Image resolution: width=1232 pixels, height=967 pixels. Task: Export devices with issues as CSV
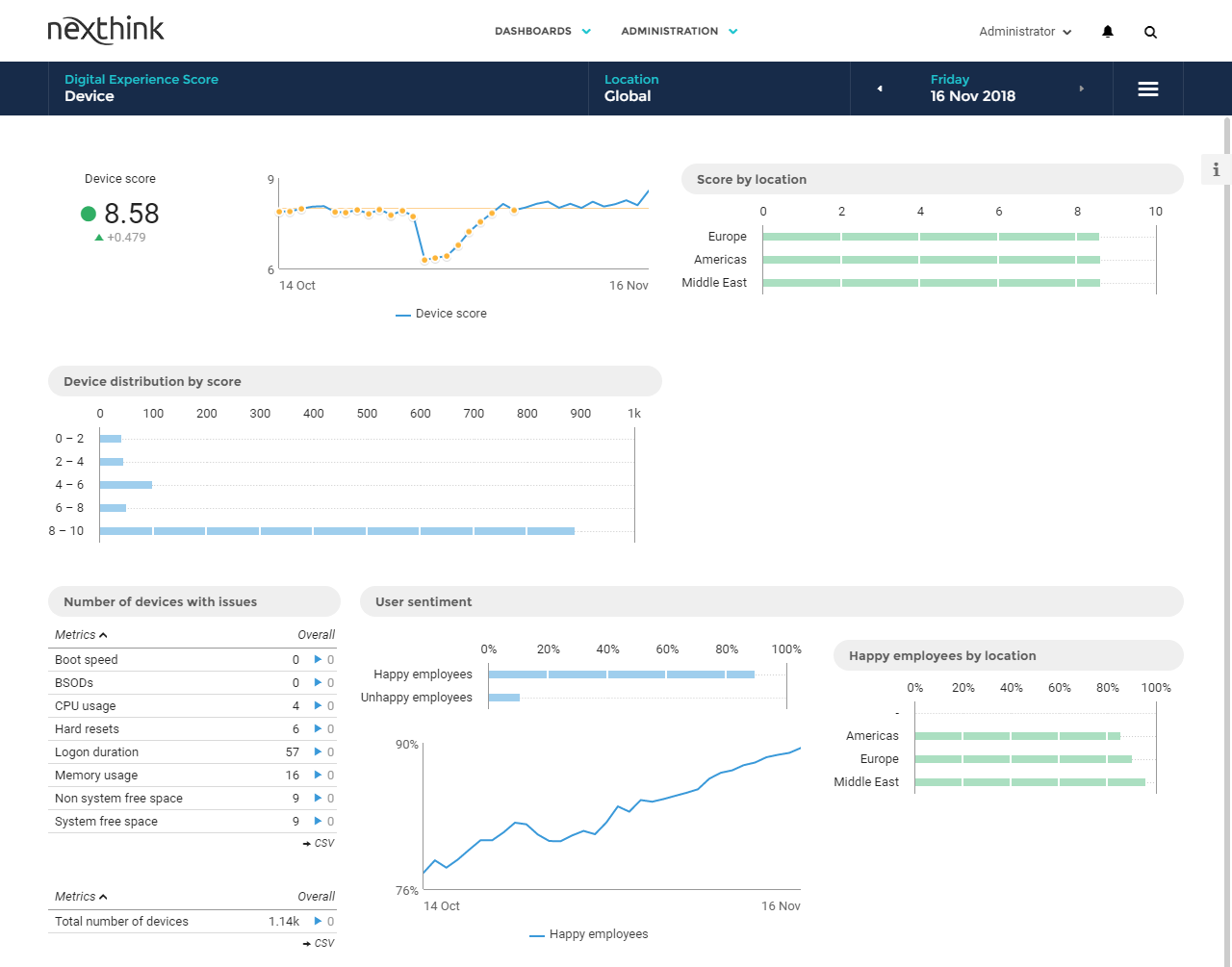point(319,844)
